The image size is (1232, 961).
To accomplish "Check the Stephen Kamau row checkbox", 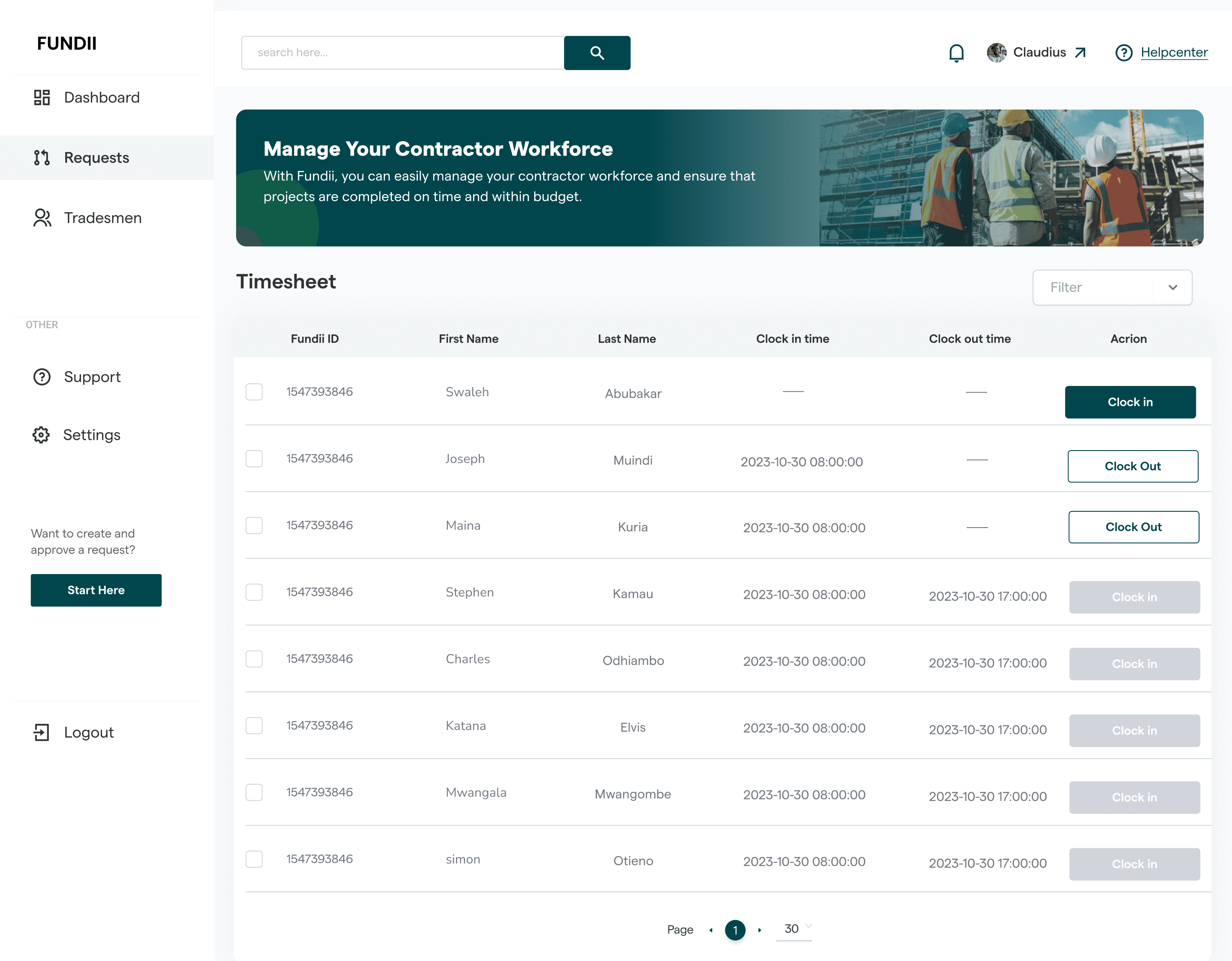I will 254,592.
